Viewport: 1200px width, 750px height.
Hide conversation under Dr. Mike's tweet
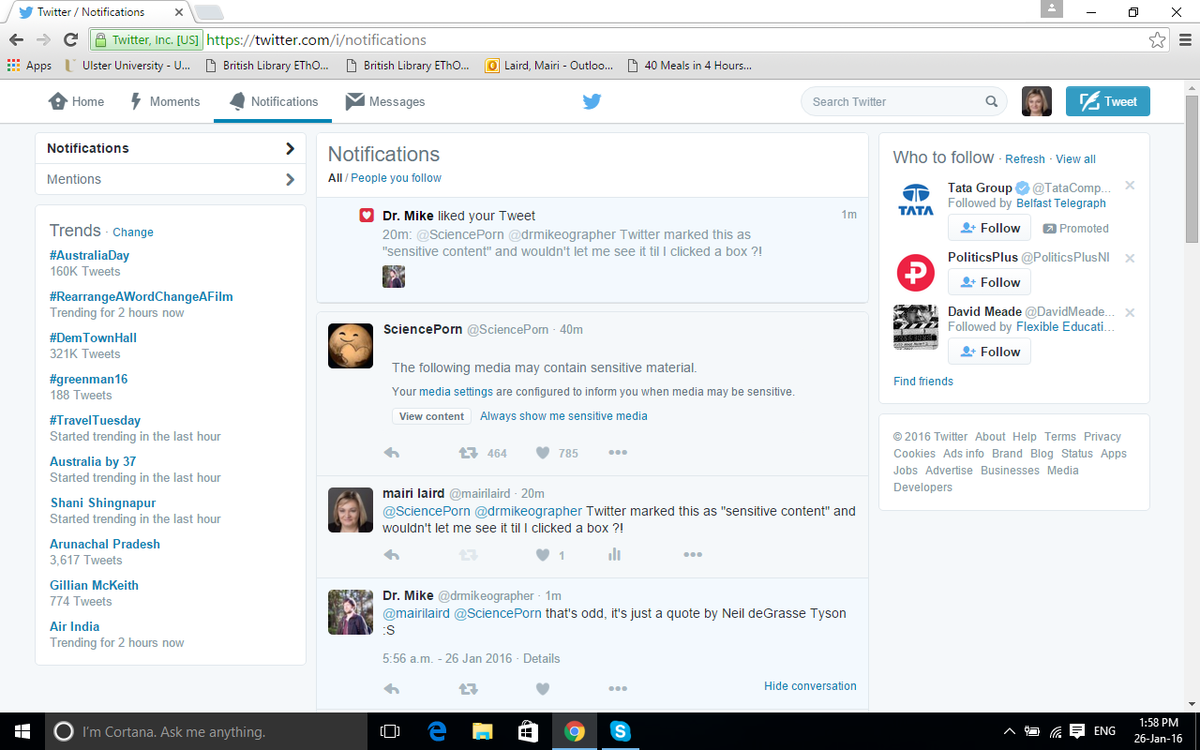pos(810,686)
